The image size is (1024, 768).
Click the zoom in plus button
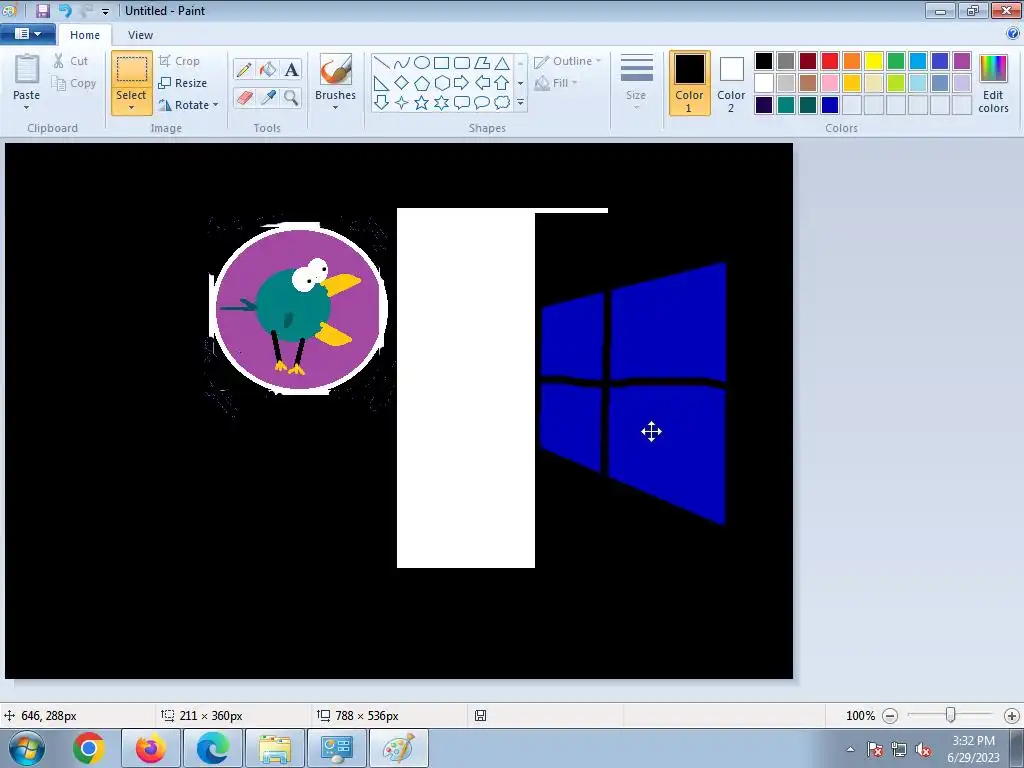1012,716
